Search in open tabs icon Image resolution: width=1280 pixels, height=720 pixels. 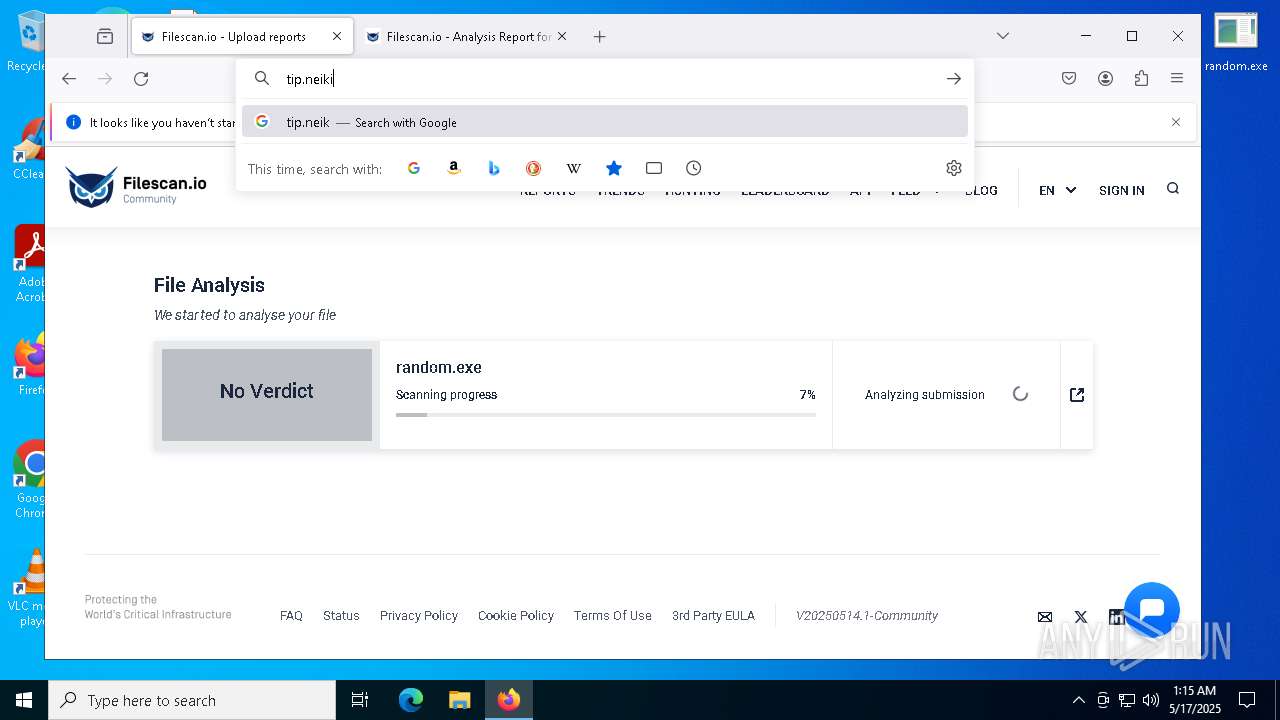coord(654,168)
